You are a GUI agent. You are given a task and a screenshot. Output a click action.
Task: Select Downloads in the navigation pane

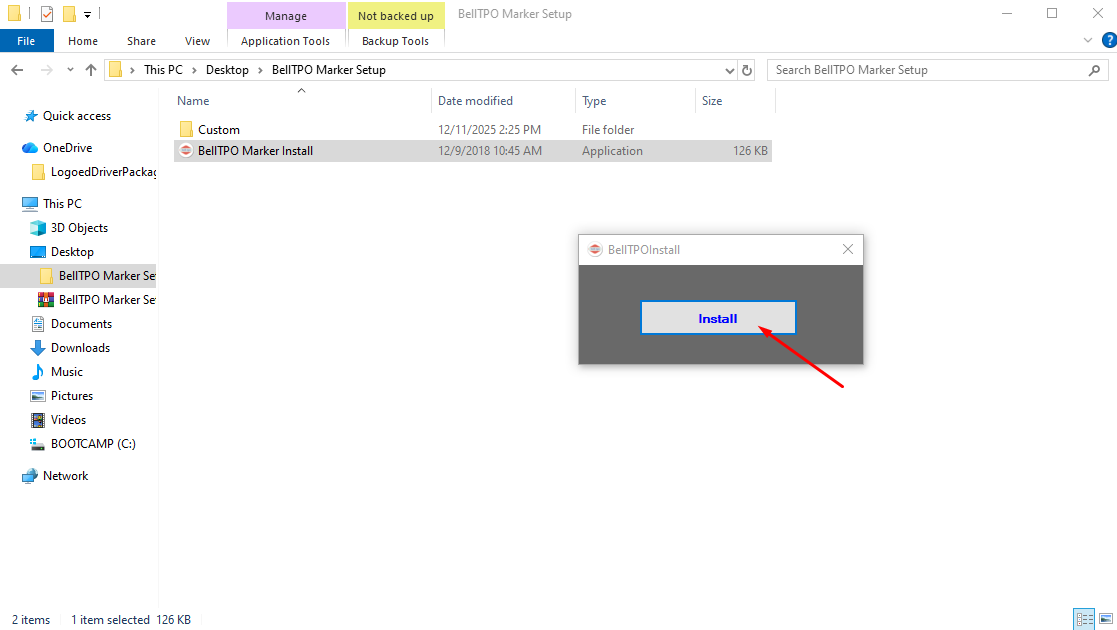pos(80,348)
